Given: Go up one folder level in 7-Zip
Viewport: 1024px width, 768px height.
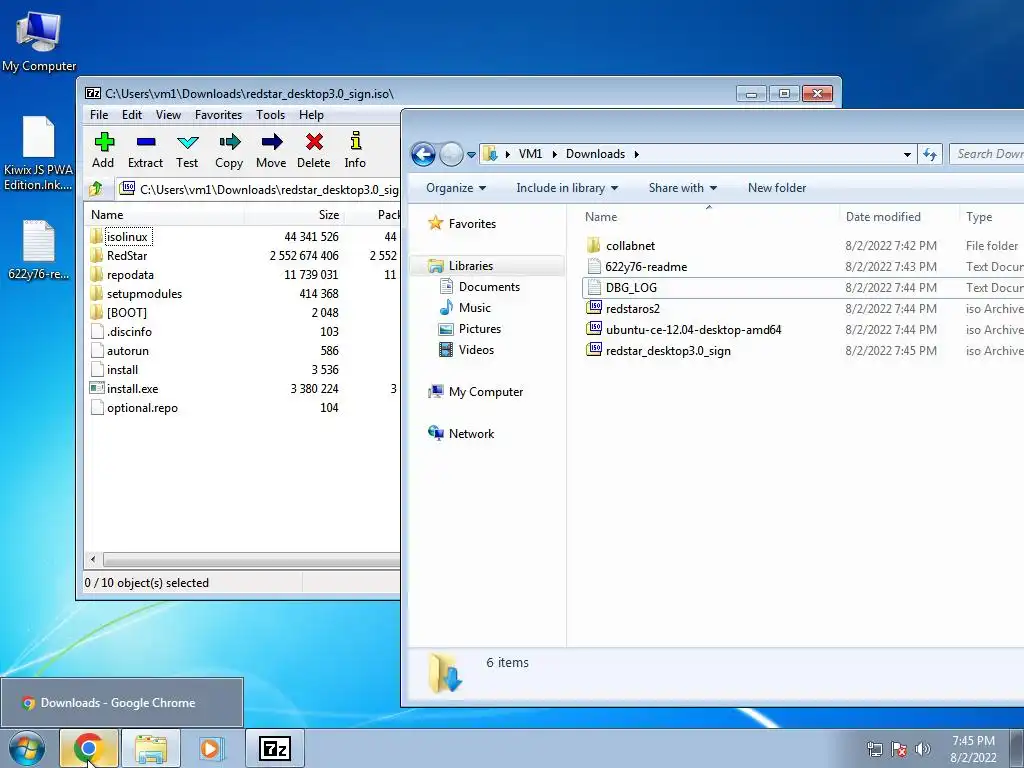Looking at the screenshot, I should point(96,189).
